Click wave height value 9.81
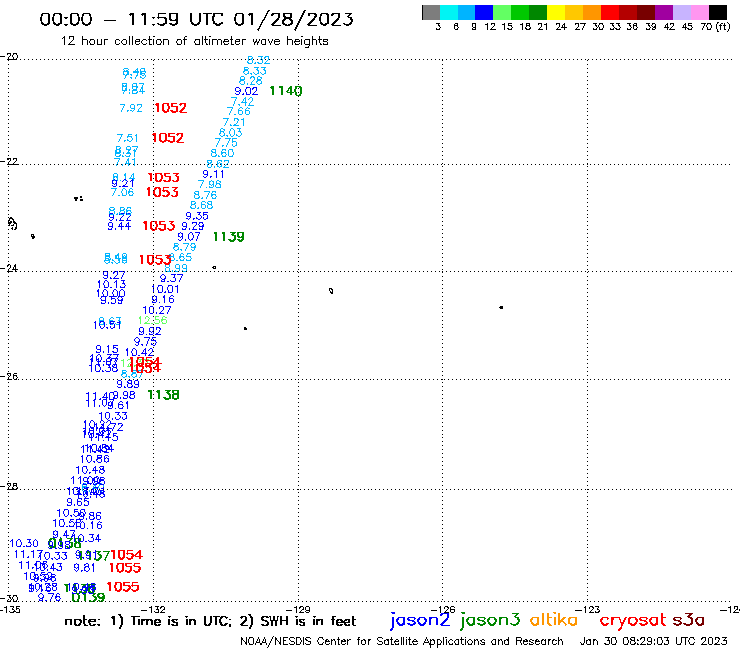 point(84,568)
